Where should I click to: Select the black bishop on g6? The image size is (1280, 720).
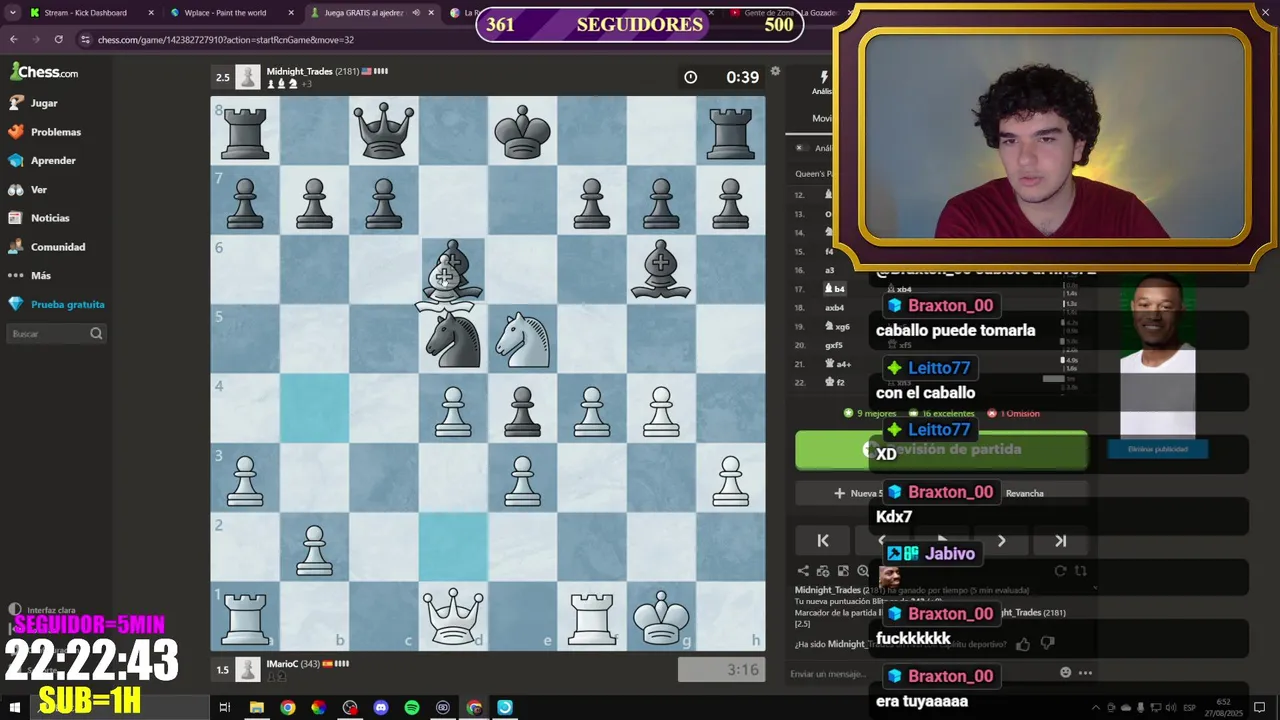[661, 270]
